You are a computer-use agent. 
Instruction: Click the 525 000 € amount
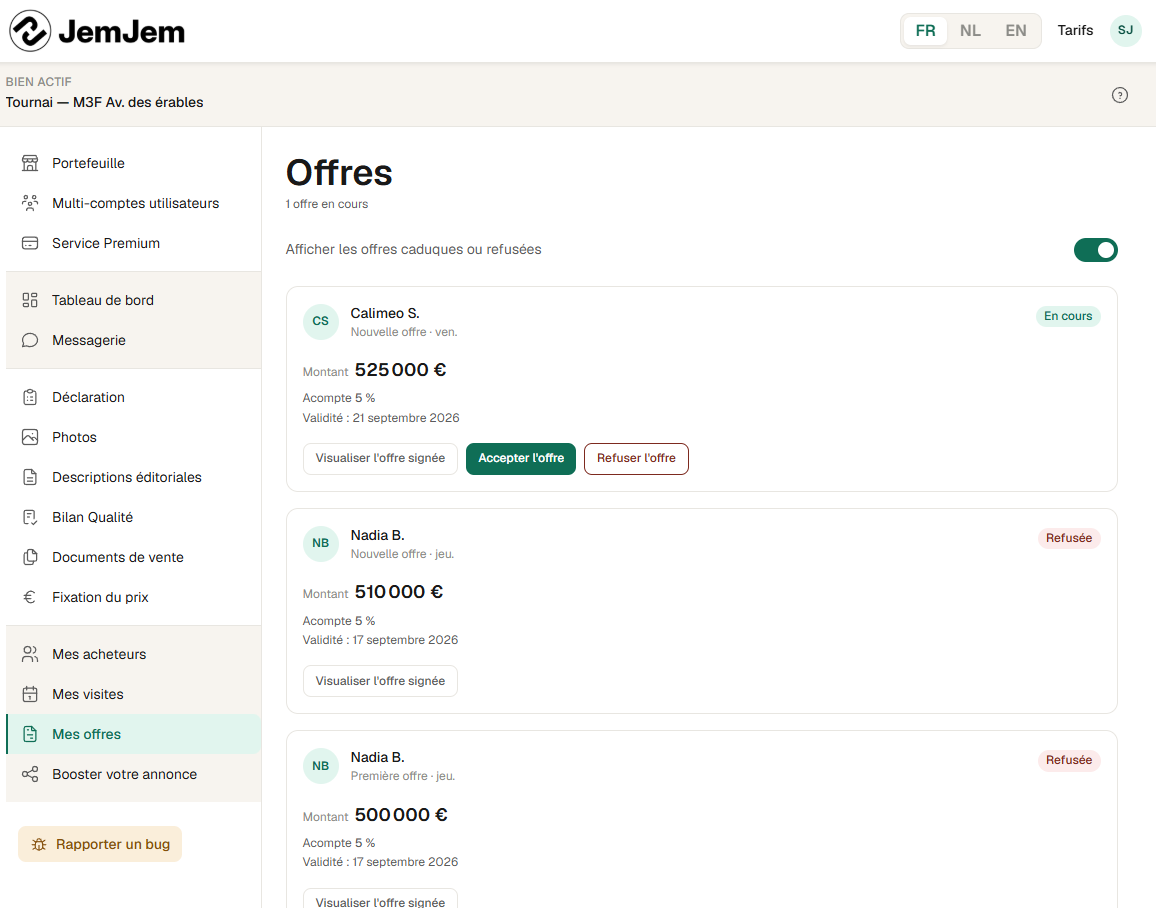(x=400, y=370)
